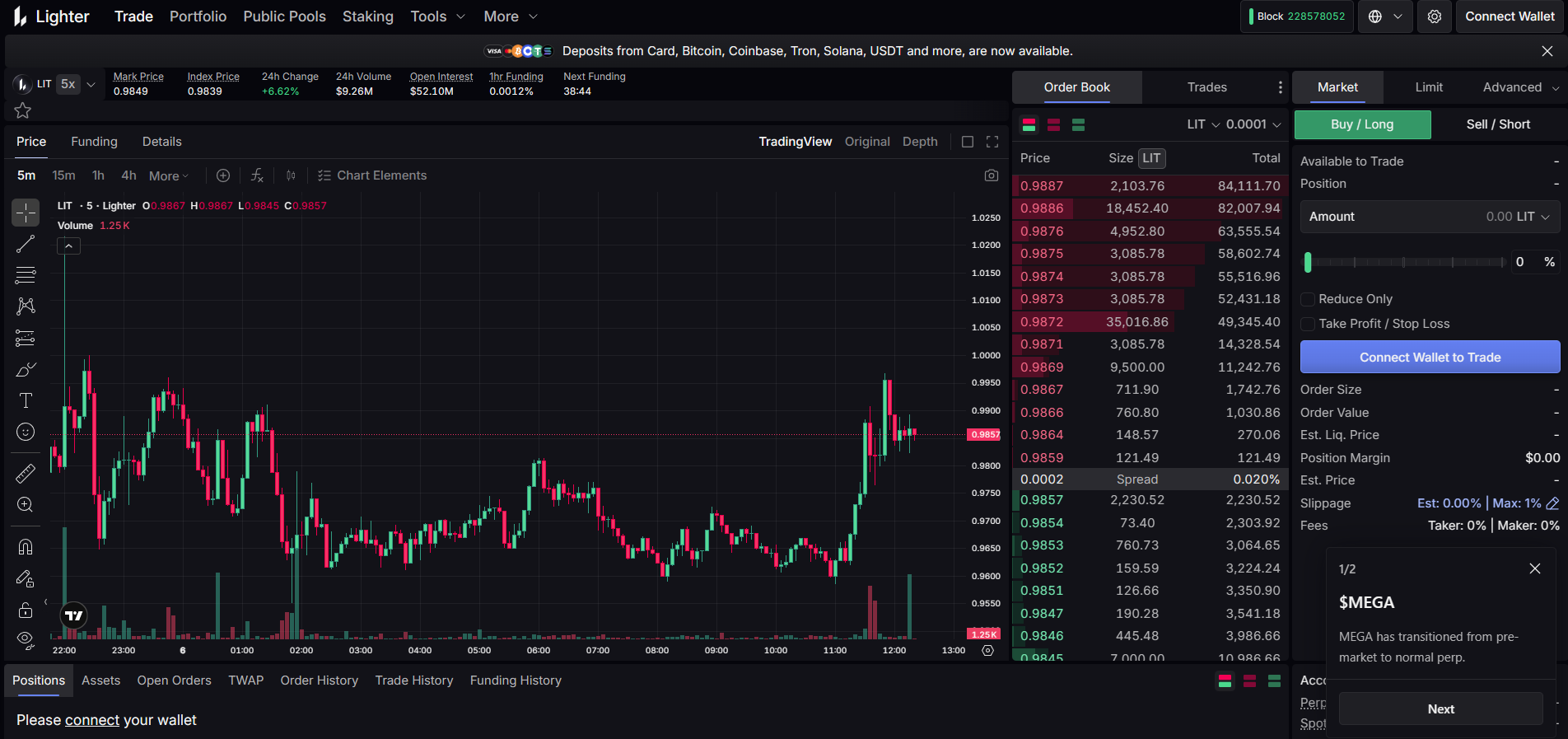Open the 0.0001 price grouping dropdown
The image size is (1568, 739).
coord(1253,124)
